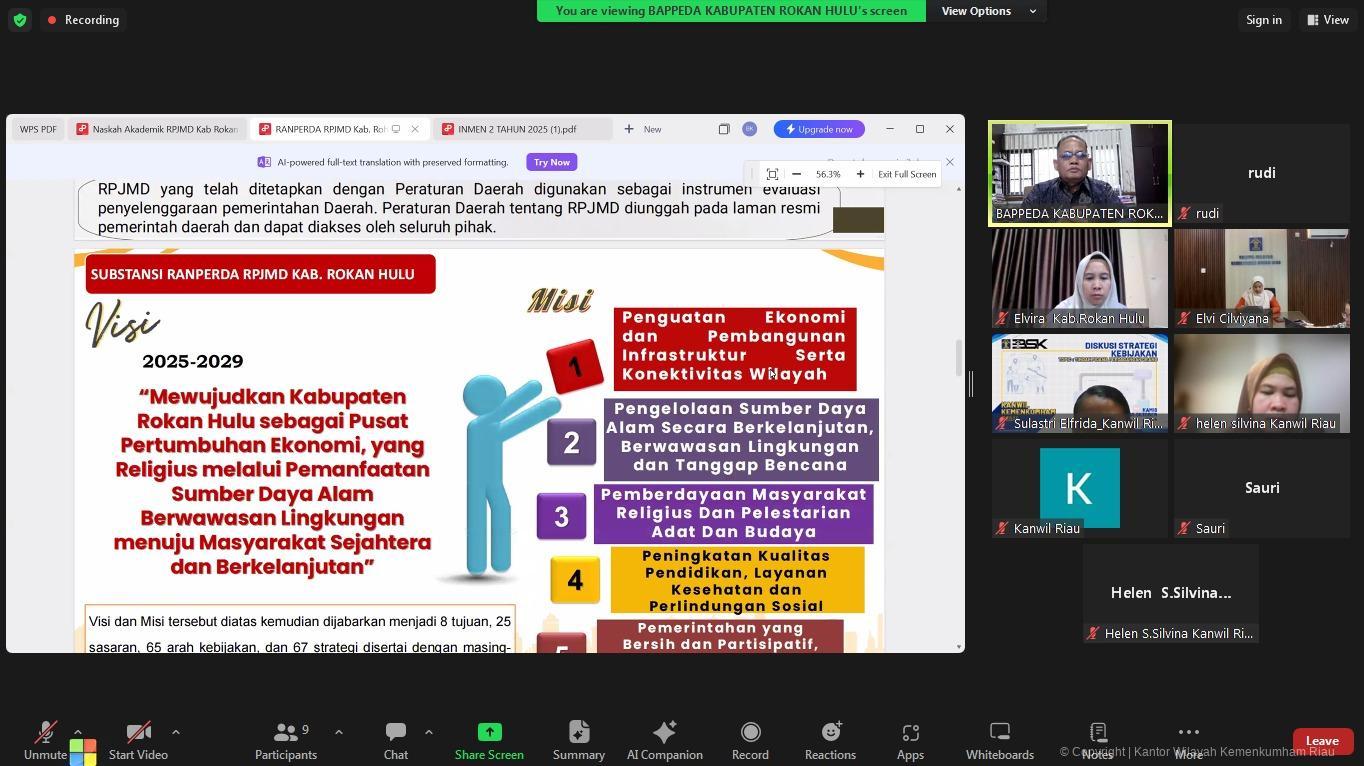Click the green Share Screen icon
Screen dimensions: 1364x766
tap(489, 733)
